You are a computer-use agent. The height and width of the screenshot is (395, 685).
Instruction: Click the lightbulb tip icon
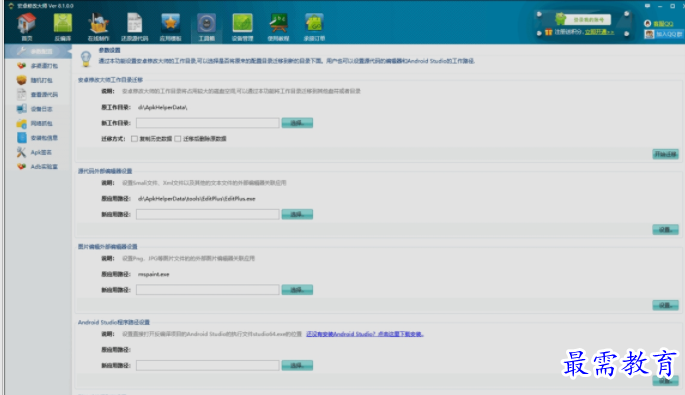pos(86,59)
